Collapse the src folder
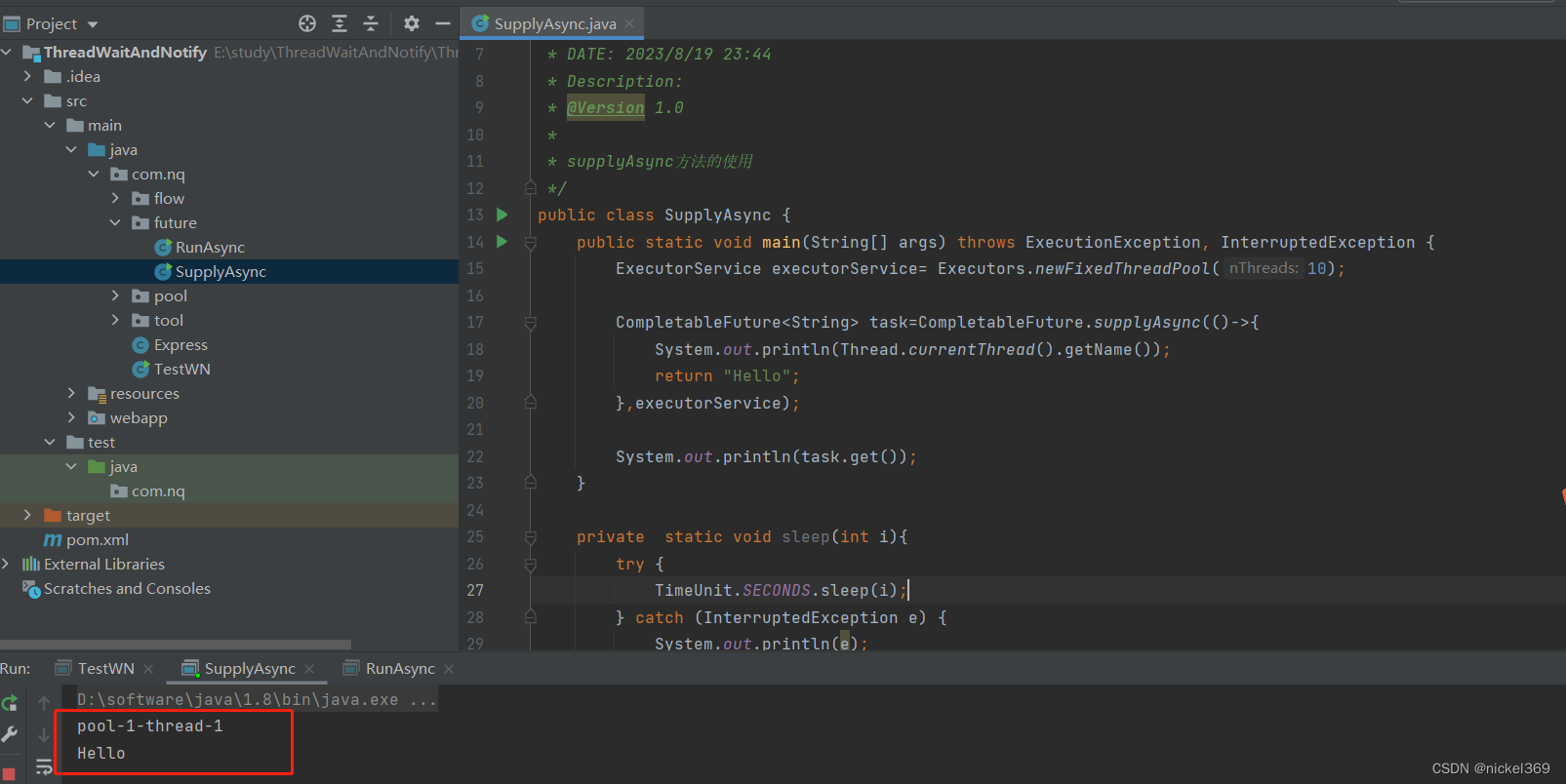Screen dimensions: 1566x784 (27, 100)
